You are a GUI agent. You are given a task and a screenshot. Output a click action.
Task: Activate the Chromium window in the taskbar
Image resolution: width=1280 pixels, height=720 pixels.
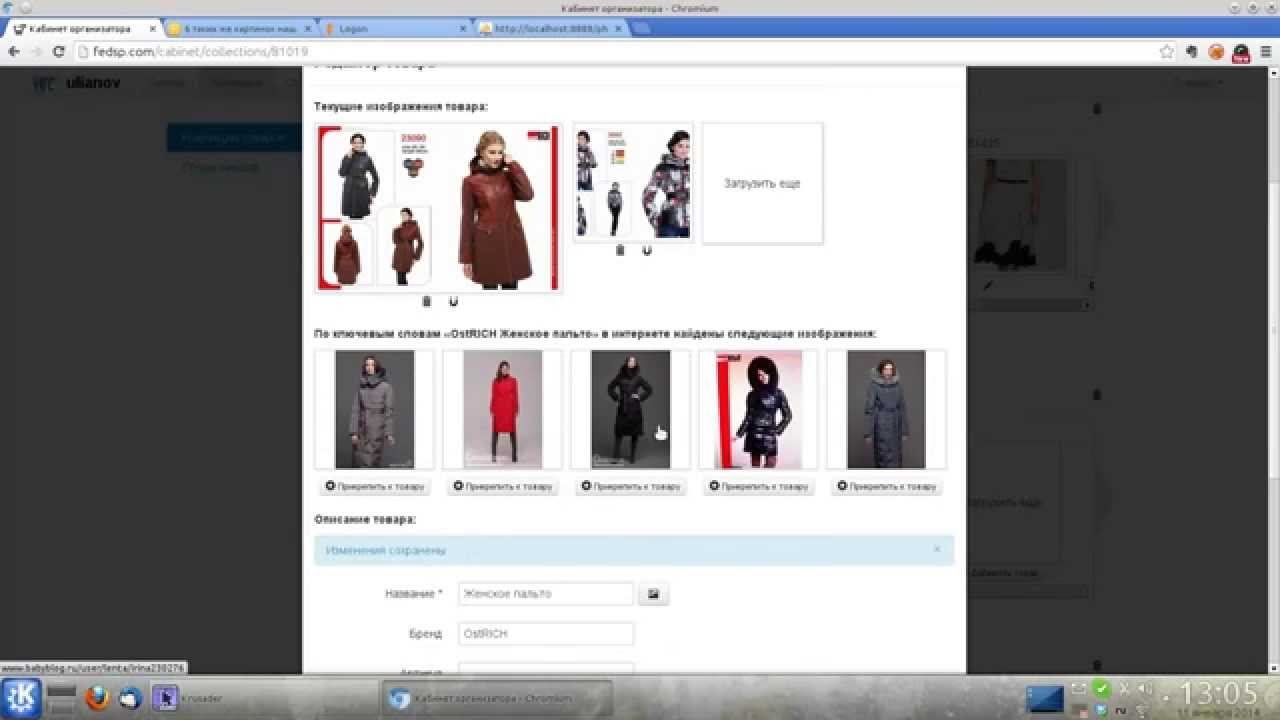click(498, 698)
